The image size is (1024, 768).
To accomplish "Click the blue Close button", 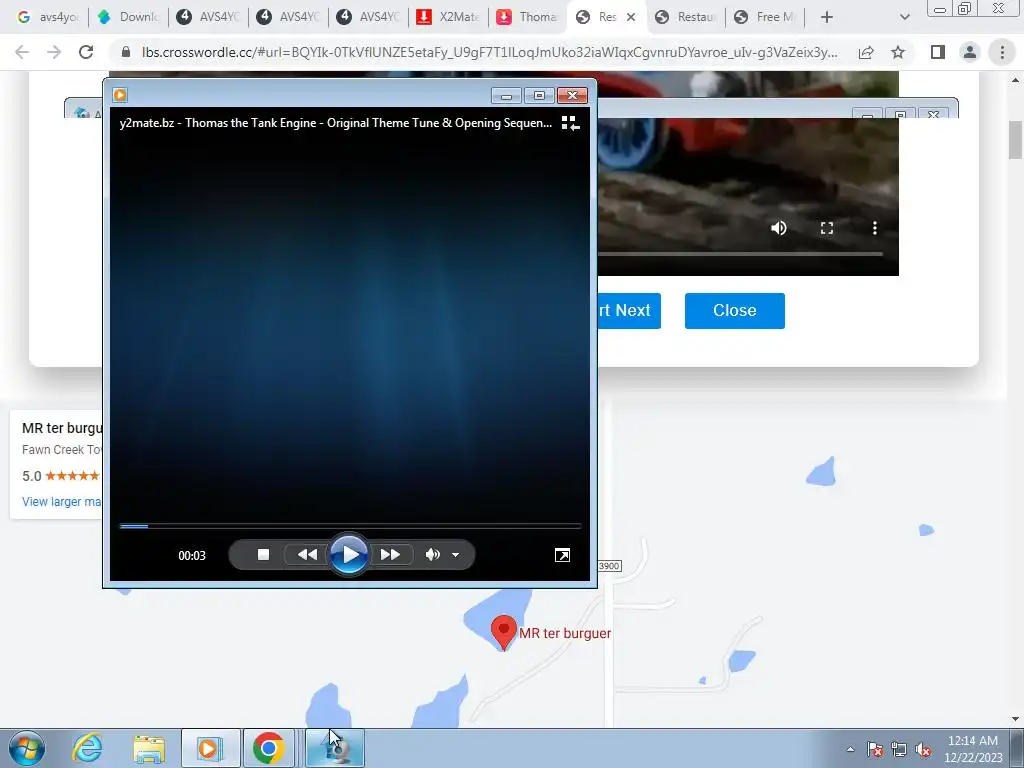I will (x=735, y=311).
